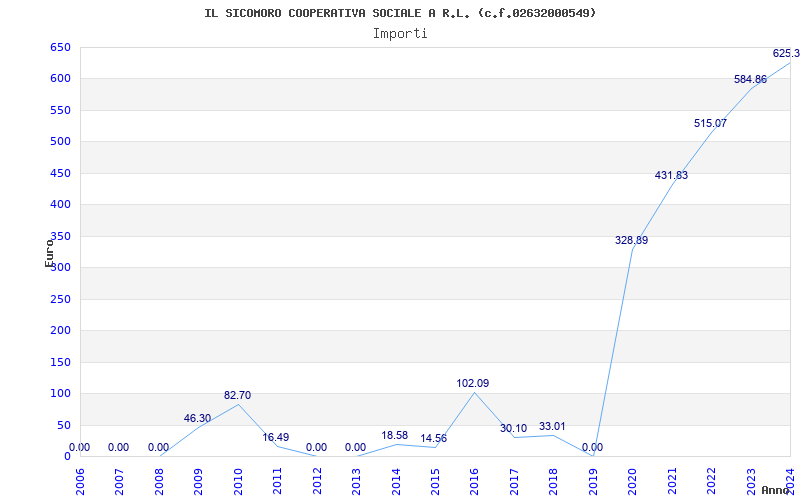800x500 pixels.
Task: Click the 82.70 data label for 2010
Action: 237,395
